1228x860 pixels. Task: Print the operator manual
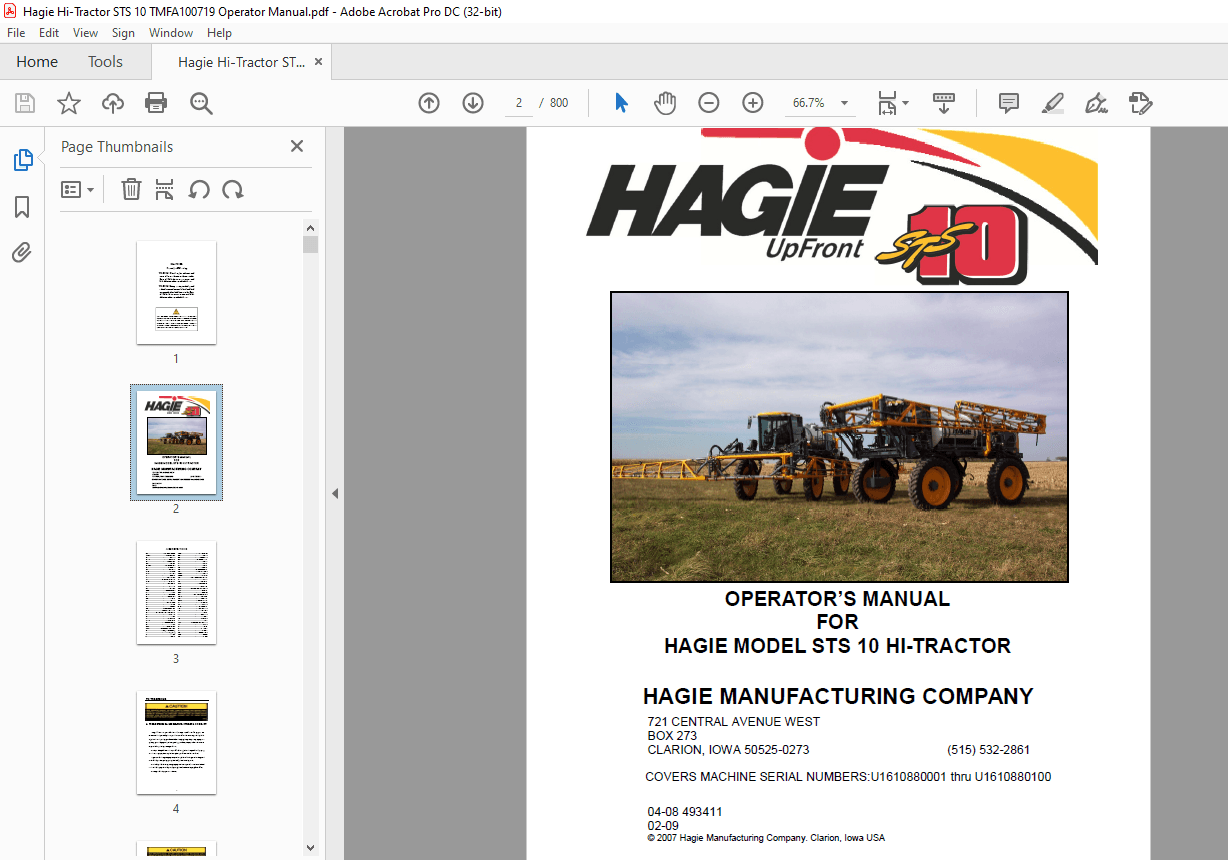point(156,103)
